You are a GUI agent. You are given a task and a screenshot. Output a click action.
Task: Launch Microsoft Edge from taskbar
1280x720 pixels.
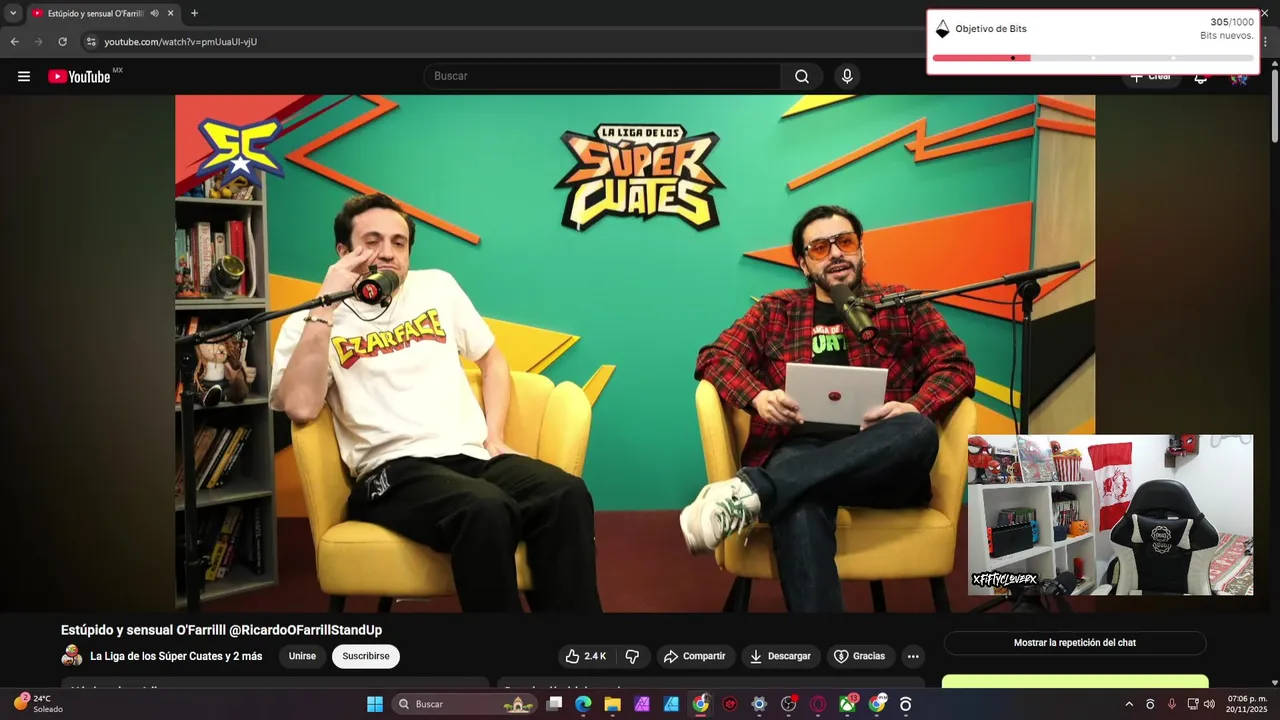click(x=583, y=704)
